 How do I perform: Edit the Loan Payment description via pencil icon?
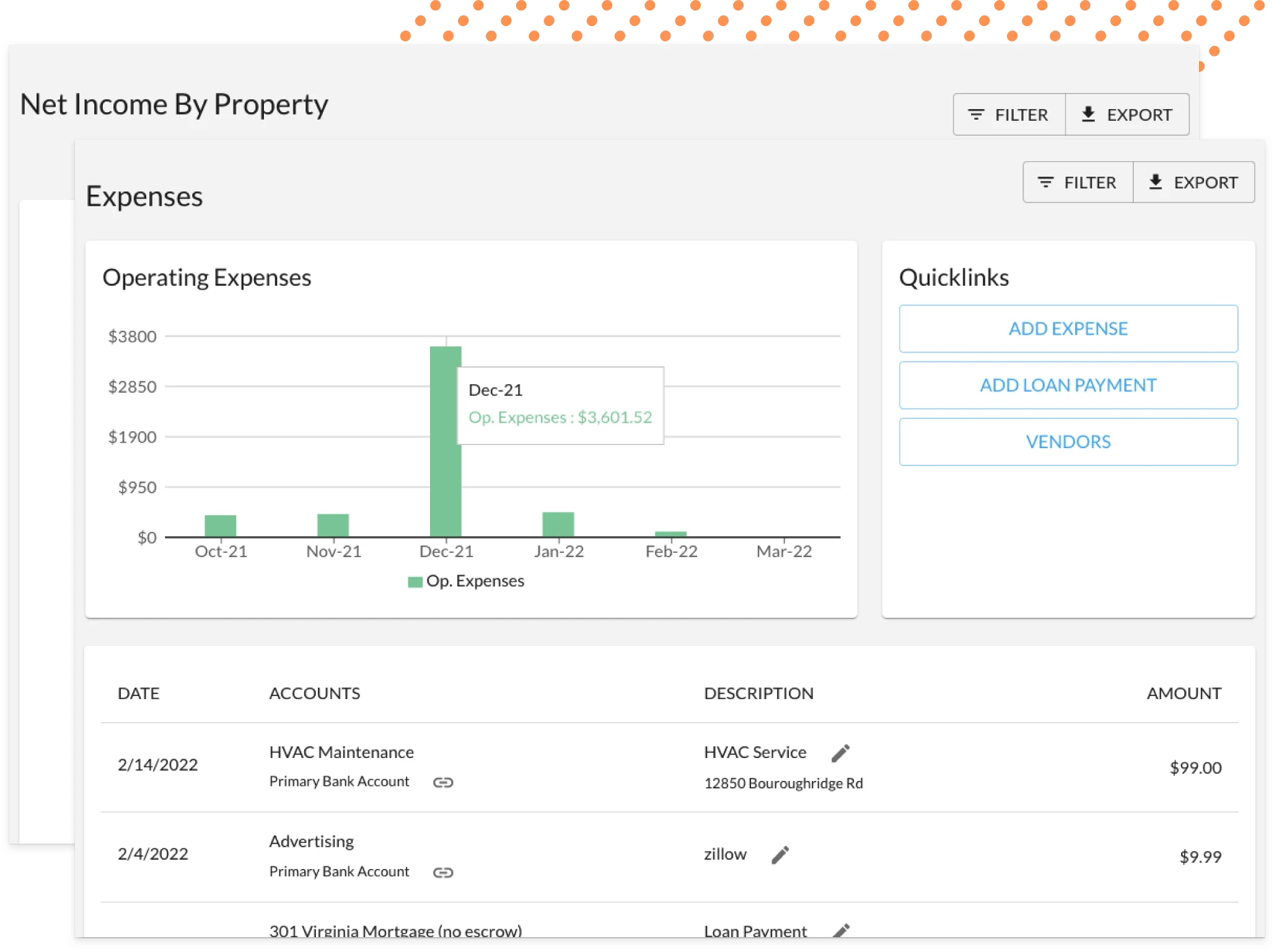click(x=841, y=930)
